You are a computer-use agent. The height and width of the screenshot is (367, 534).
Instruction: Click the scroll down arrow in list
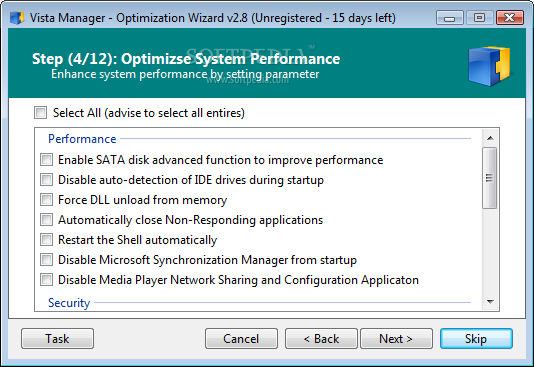(x=490, y=302)
